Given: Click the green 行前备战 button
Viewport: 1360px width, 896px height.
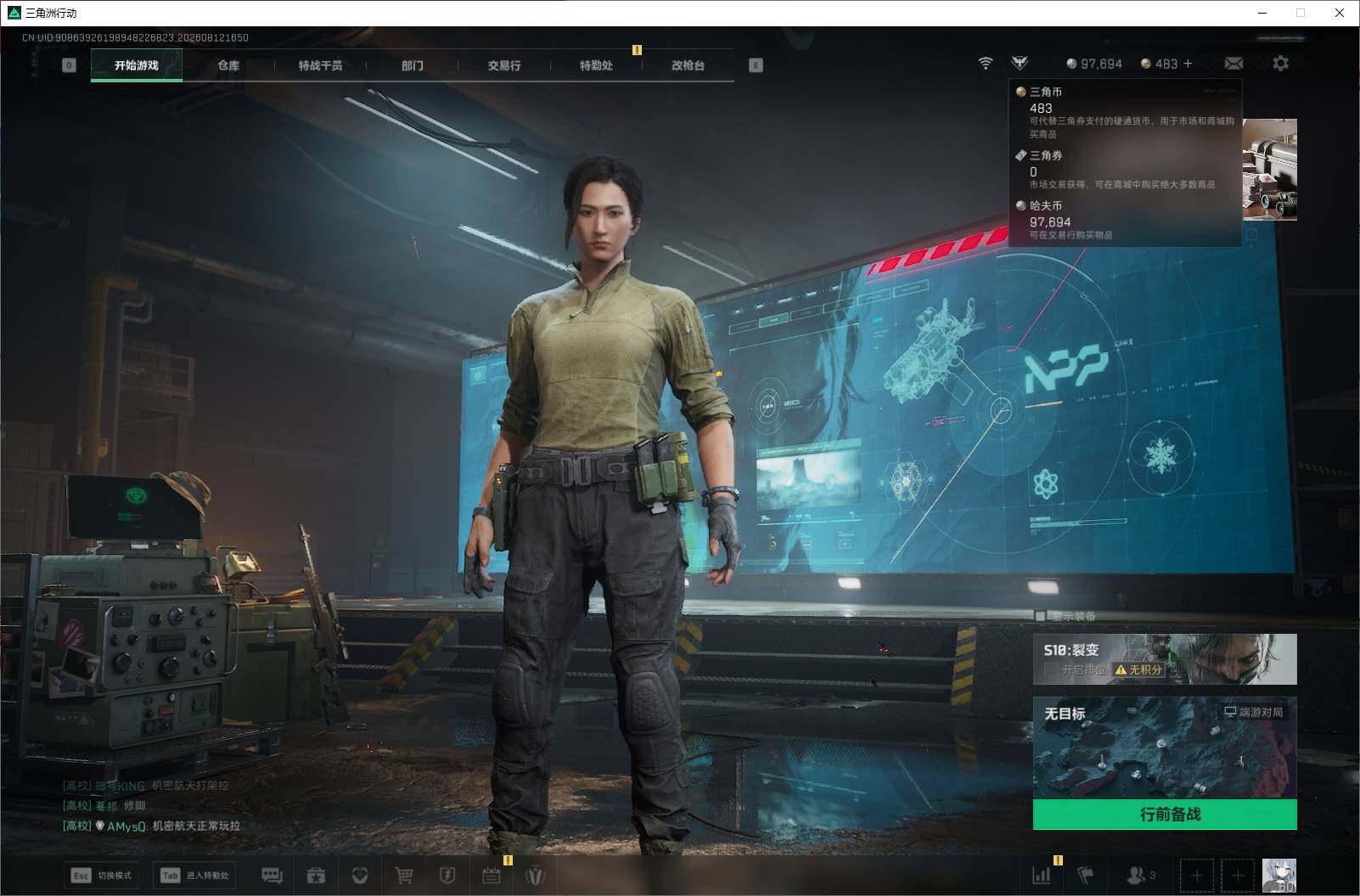Looking at the screenshot, I should click(x=1165, y=815).
